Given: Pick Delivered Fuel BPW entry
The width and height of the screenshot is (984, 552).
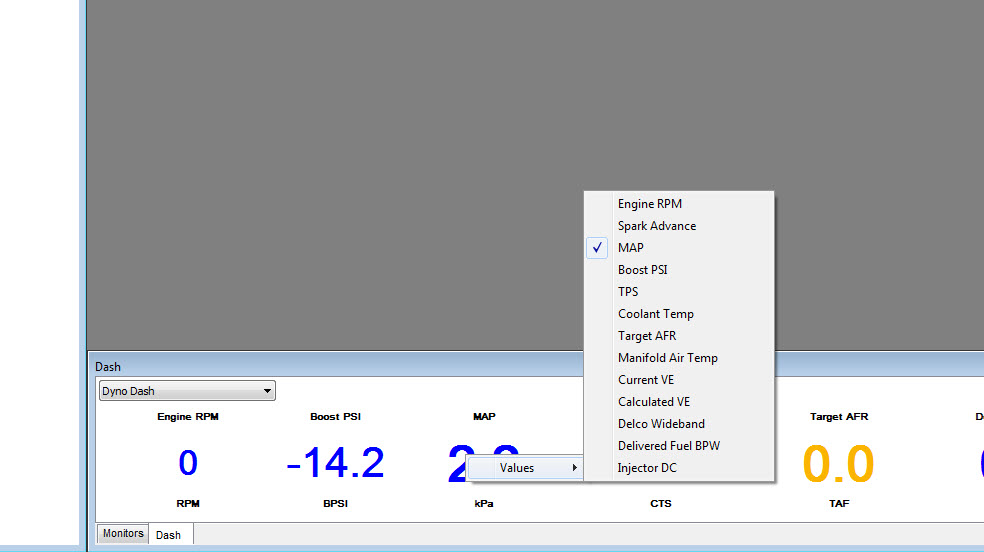Looking at the screenshot, I should [678, 445].
